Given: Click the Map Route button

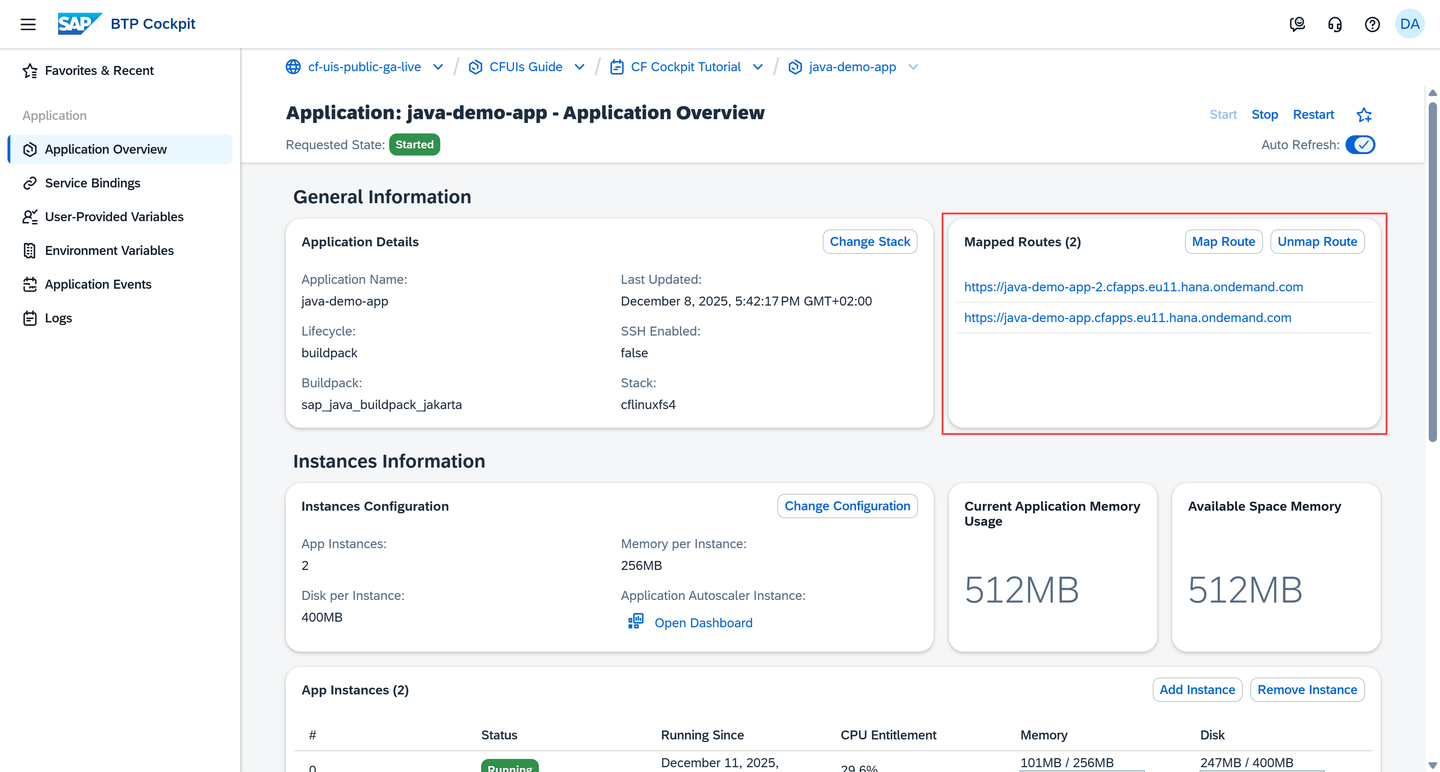Looking at the screenshot, I should [1224, 242].
